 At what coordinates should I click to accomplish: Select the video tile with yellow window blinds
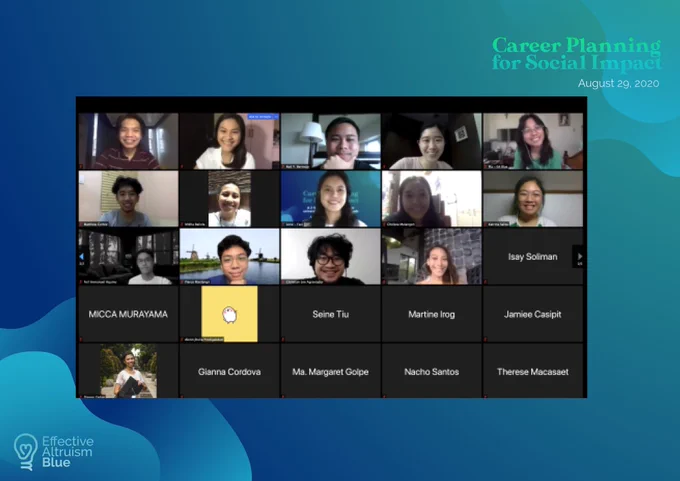point(128,199)
